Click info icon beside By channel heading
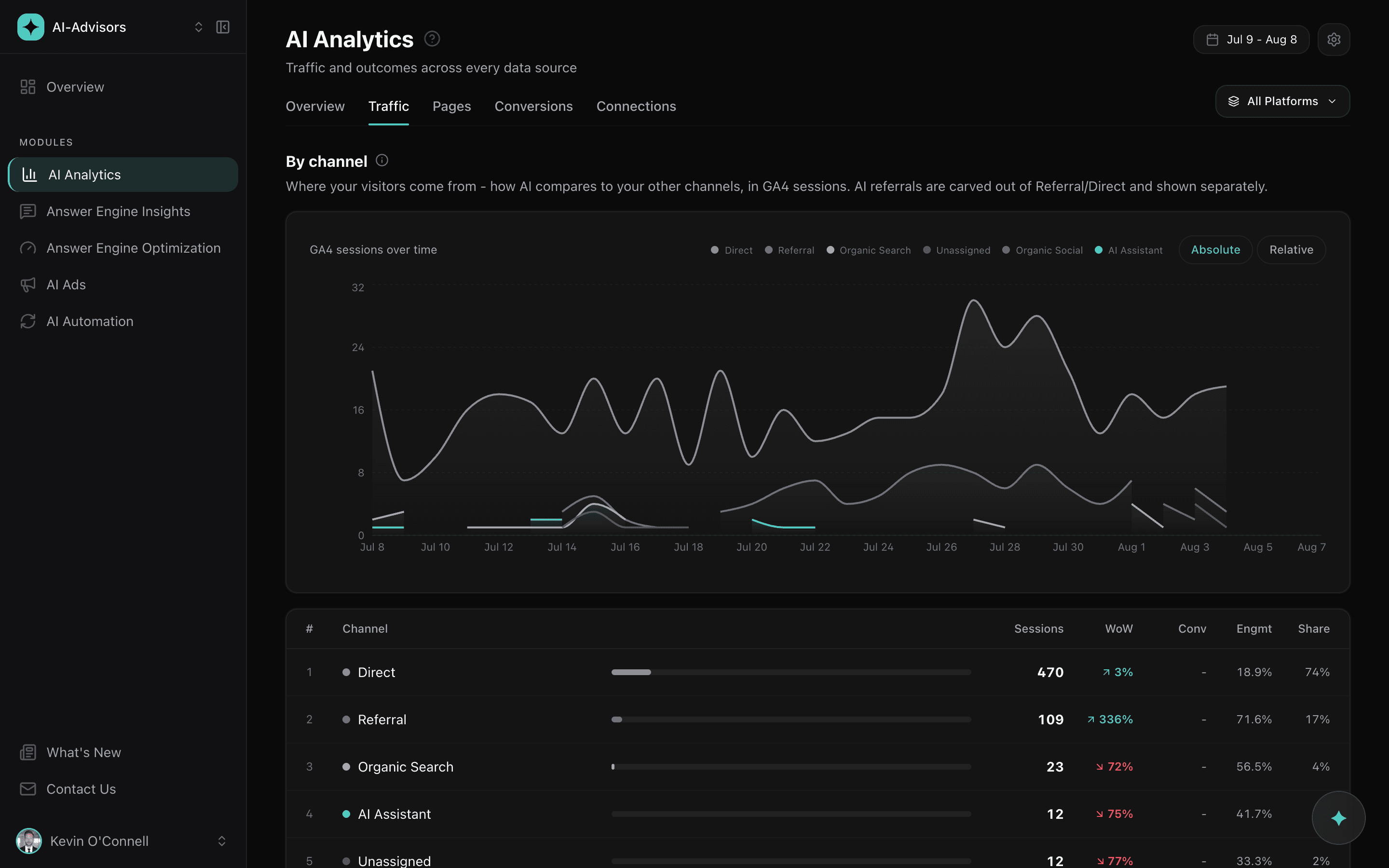The height and width of the screenshot is (868, 1389). (381, 160)
